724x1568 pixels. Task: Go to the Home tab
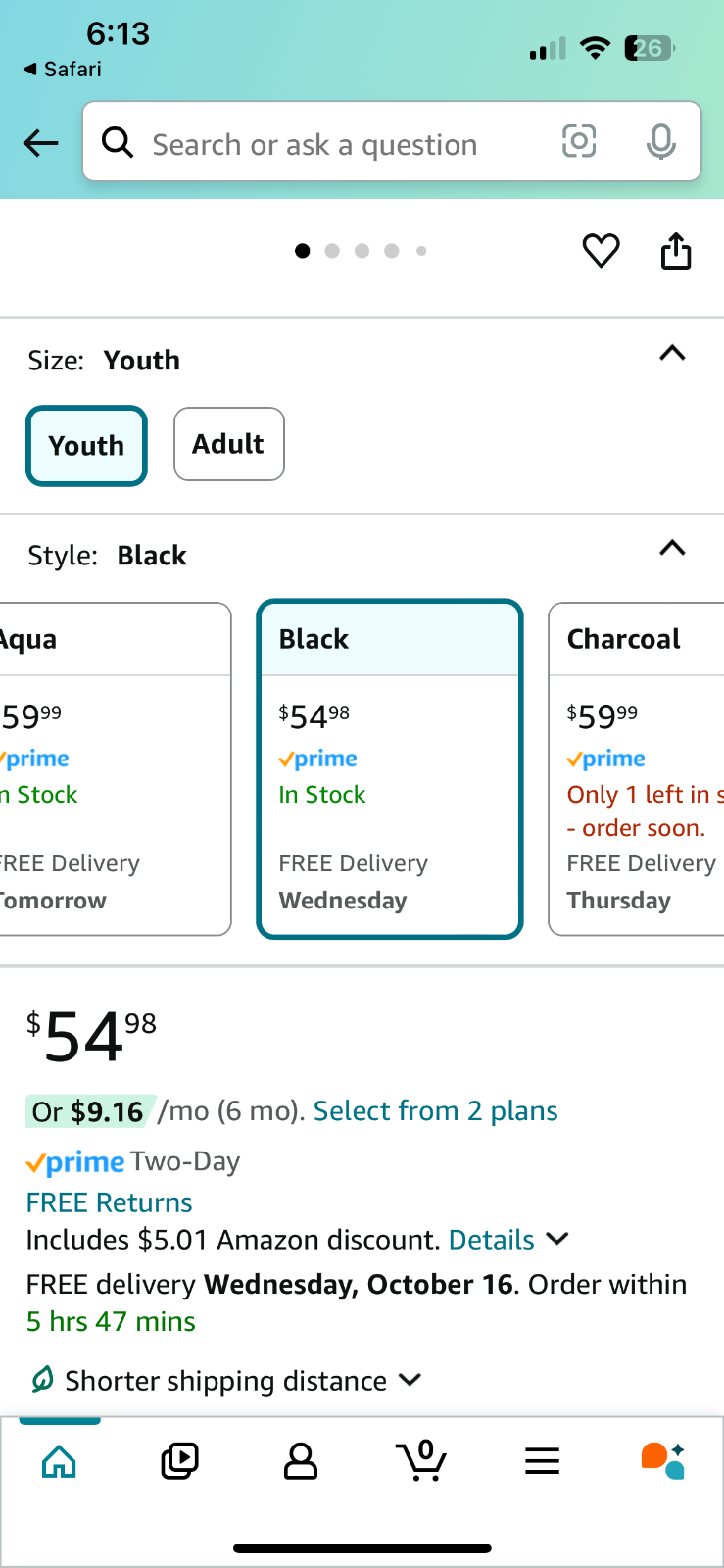point(60,1461)
